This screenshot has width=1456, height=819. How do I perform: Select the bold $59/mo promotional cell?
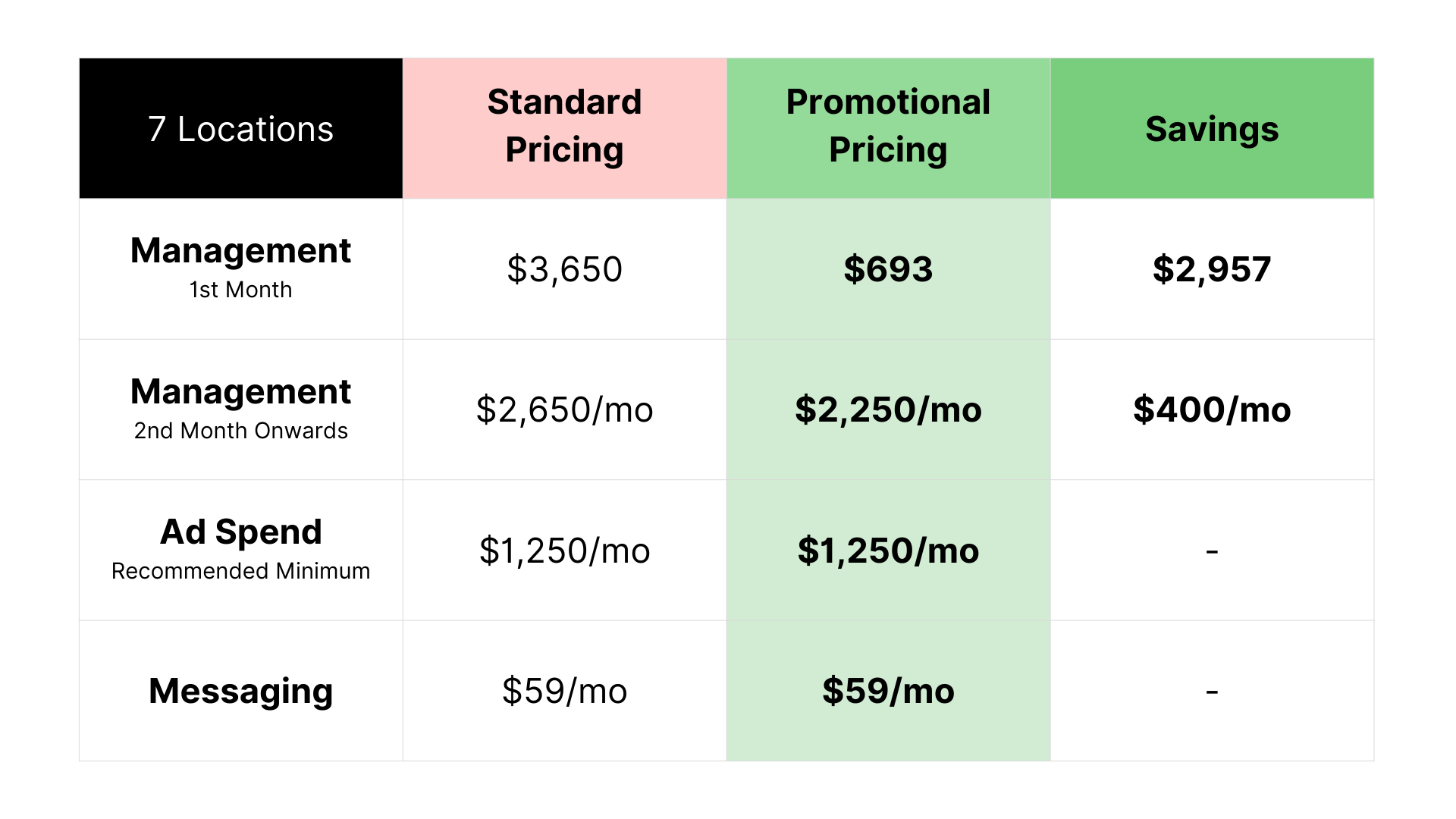coord(888,691)
